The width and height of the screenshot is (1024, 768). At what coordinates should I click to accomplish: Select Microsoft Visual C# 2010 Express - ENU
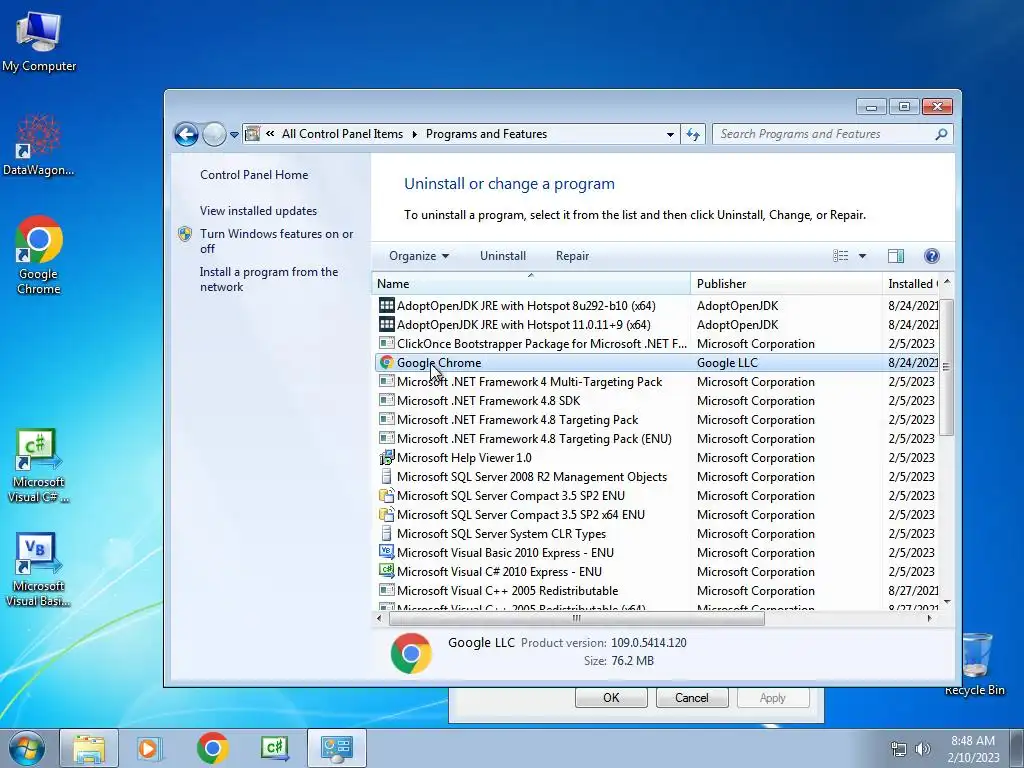coord(656,571)
